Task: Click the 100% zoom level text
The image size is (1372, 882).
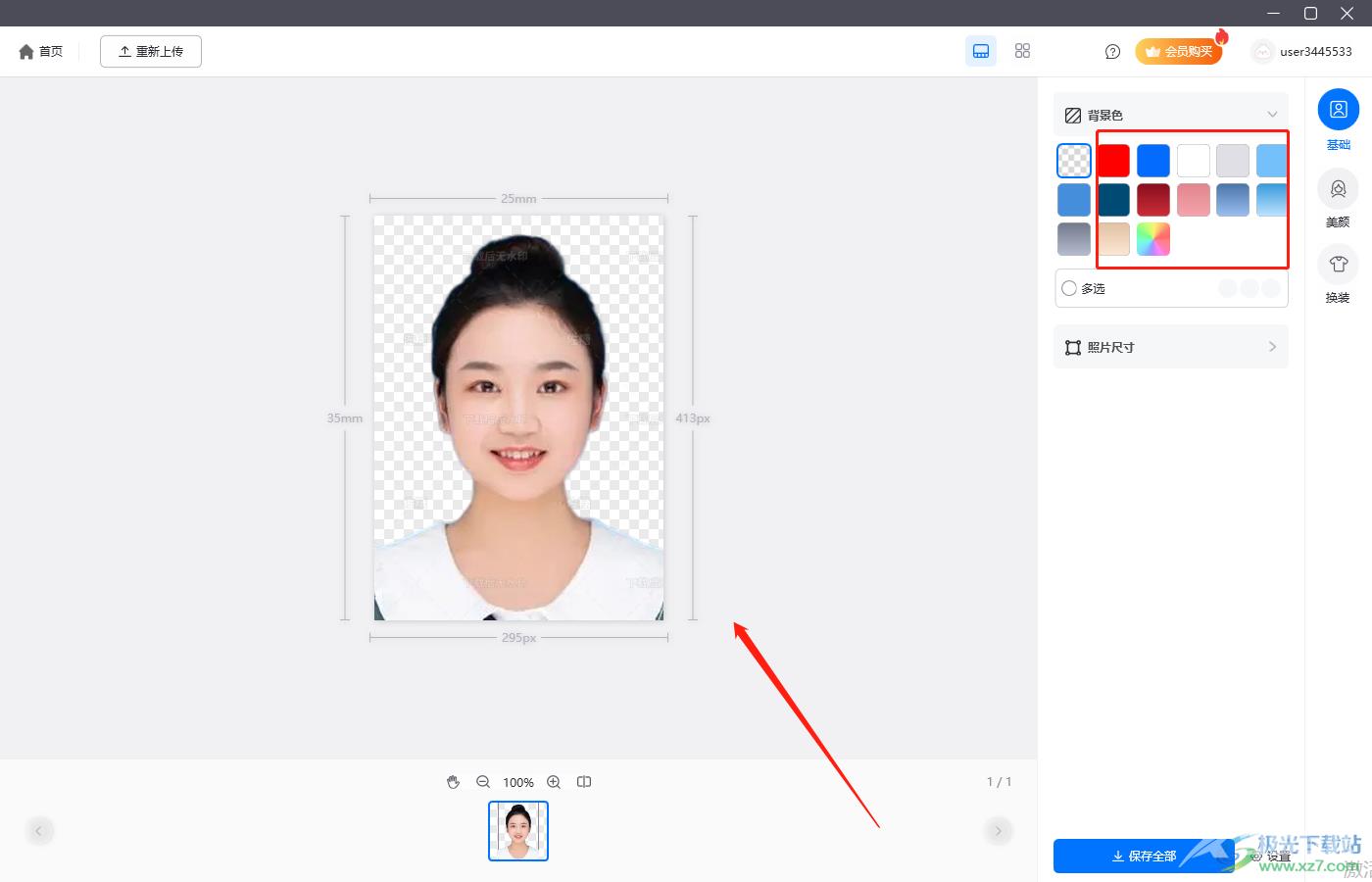Action: point(518,782)
